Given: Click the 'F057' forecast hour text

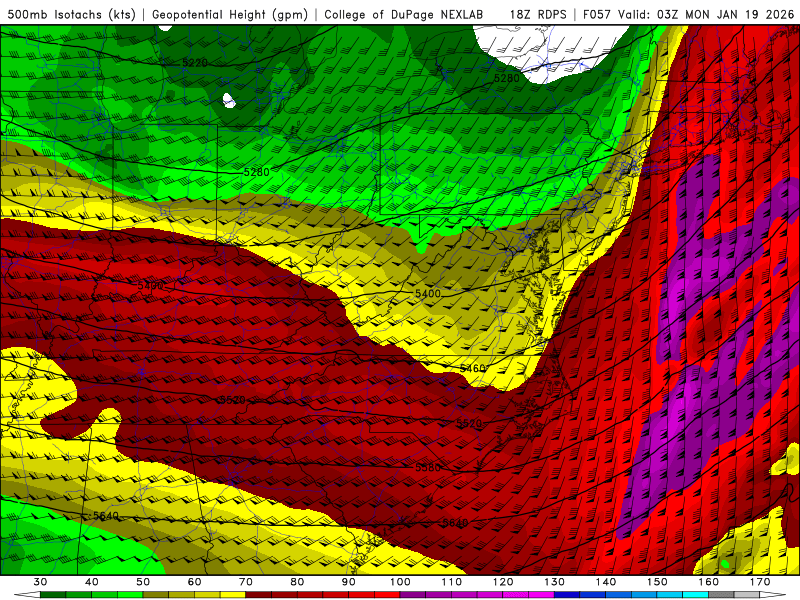Looking at the screenshot, I should point(597,15).
